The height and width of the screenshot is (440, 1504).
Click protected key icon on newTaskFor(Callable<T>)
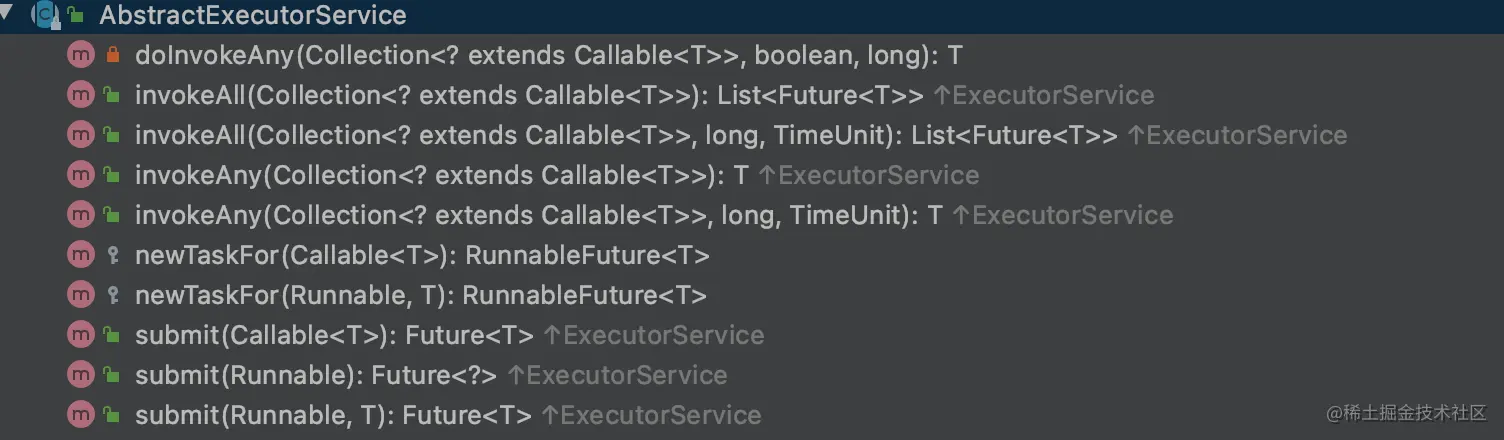click(113, 256)
